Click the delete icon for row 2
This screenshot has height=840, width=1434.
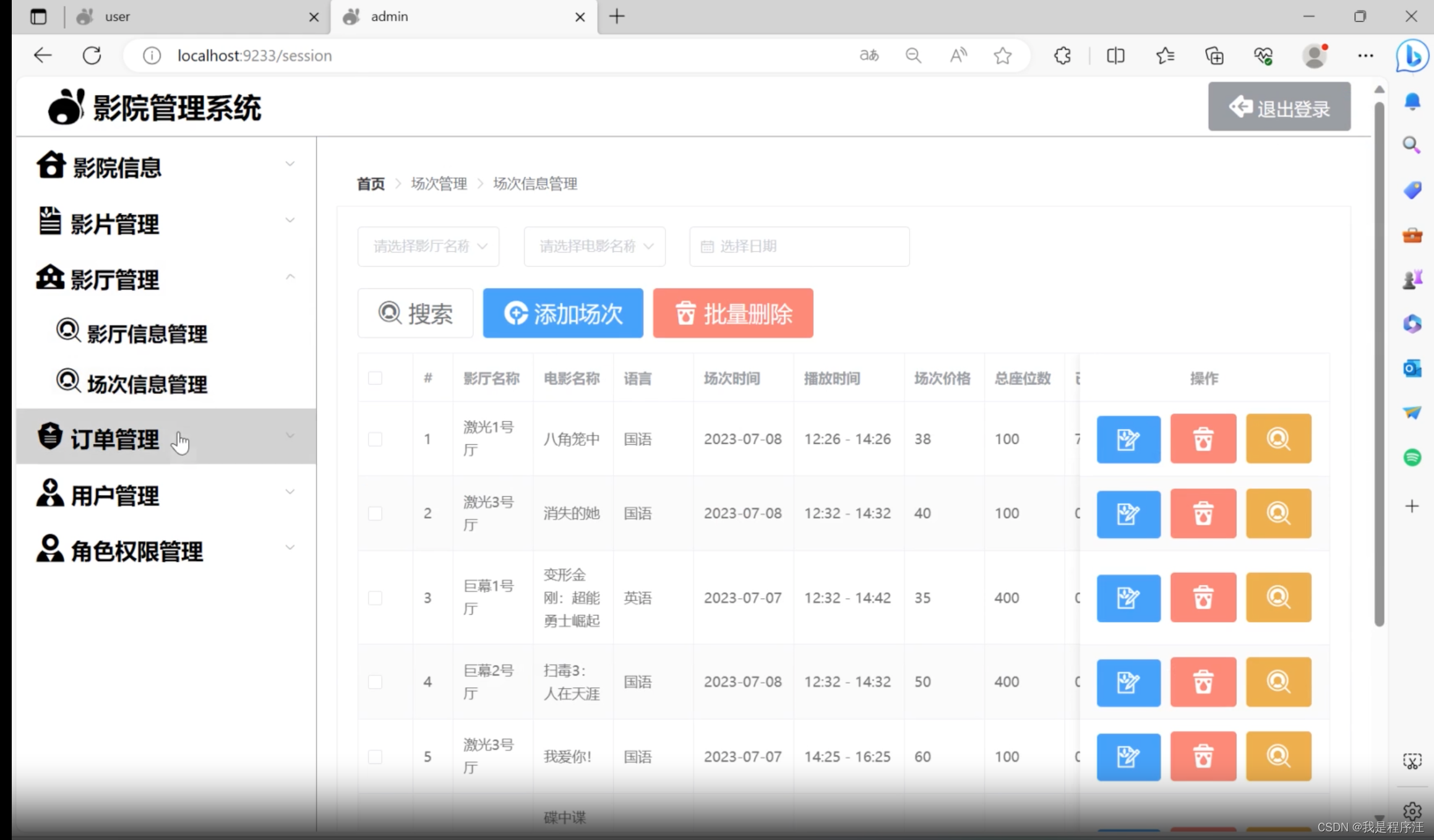point(1203,513)
